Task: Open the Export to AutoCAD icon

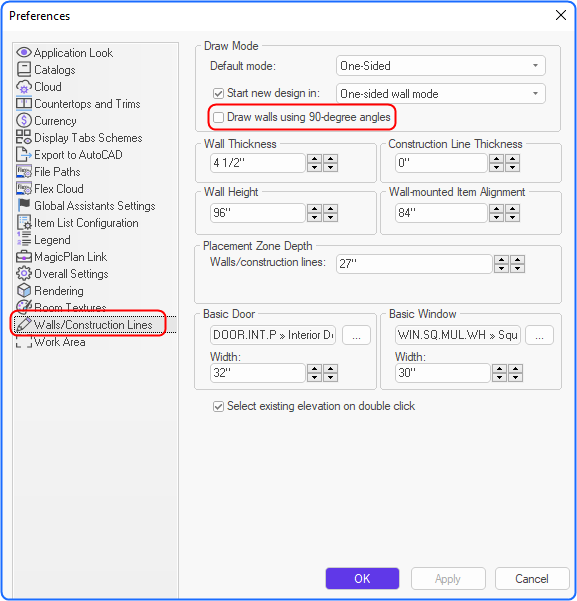Action: coord(24,154)
